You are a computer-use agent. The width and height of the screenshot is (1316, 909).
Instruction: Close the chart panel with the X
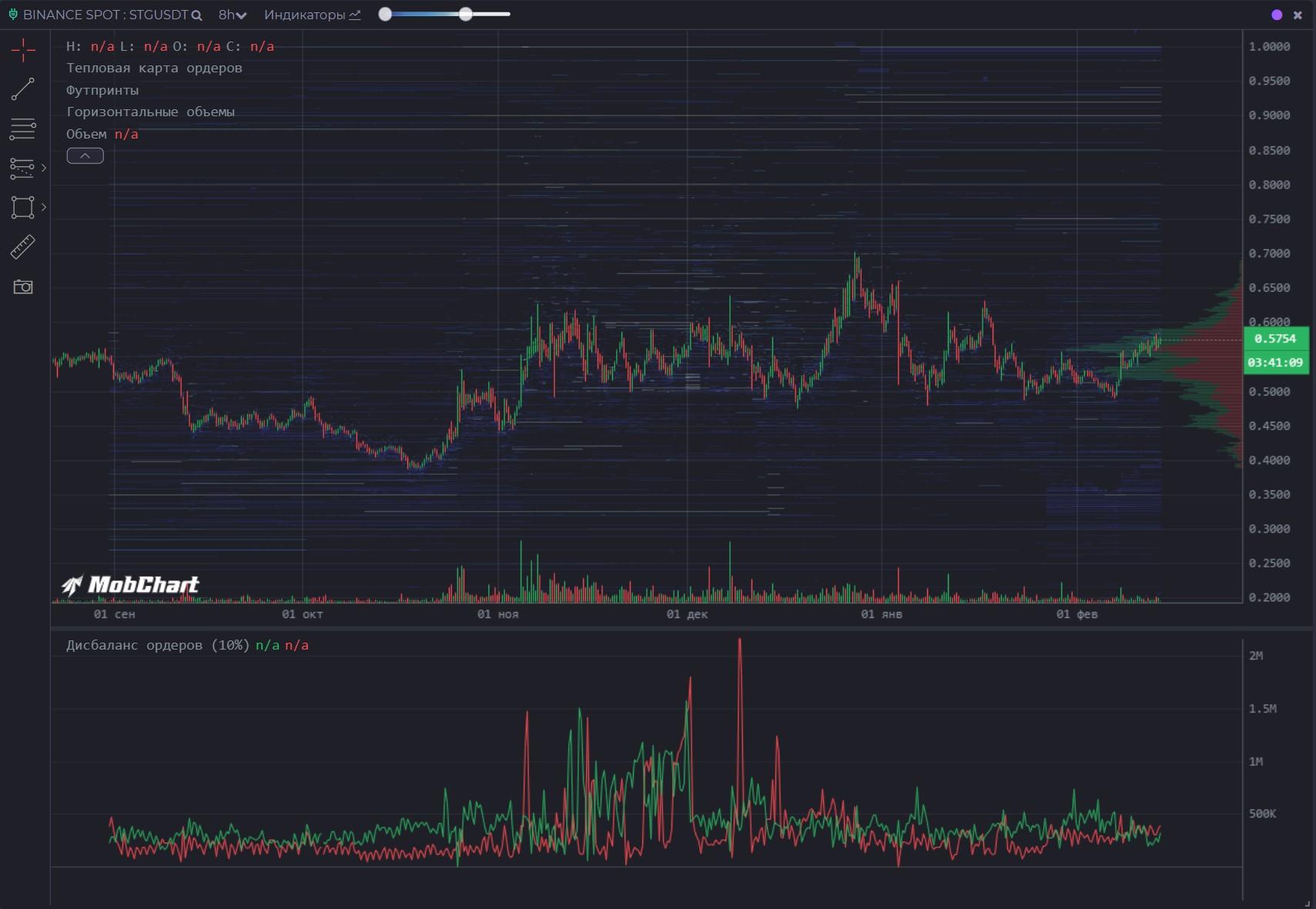click(x=1298, y=15)
